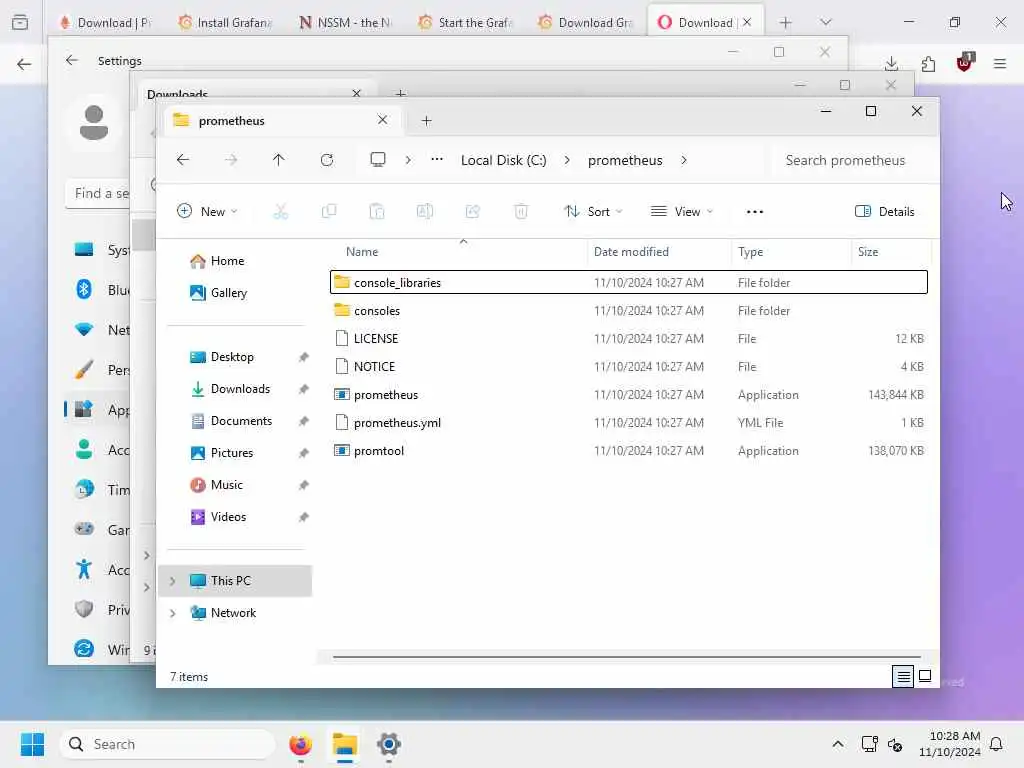Expand the This PC tree node
The image size is (1024, 768).
pyautogui.click(x=172, y=581)
